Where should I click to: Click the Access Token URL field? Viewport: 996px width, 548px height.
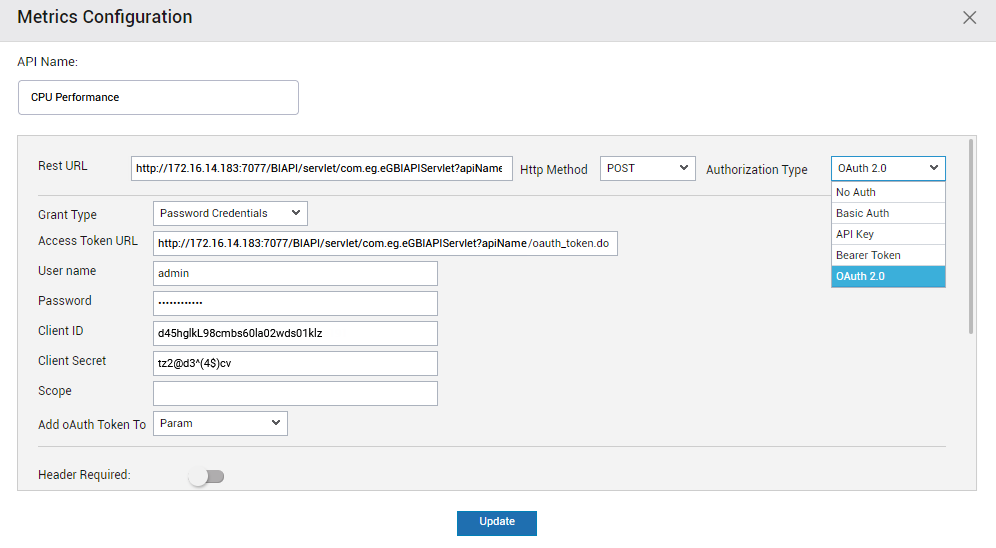385,243
